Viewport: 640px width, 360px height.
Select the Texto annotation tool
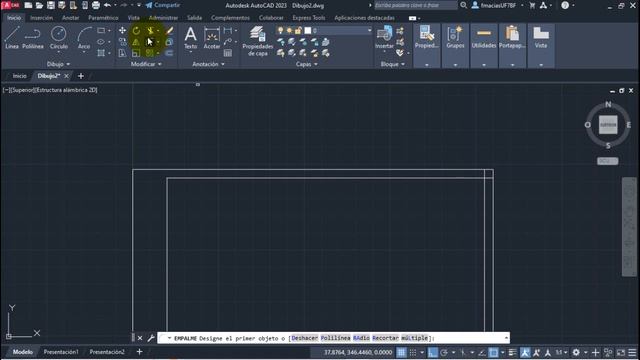[190, 38]
